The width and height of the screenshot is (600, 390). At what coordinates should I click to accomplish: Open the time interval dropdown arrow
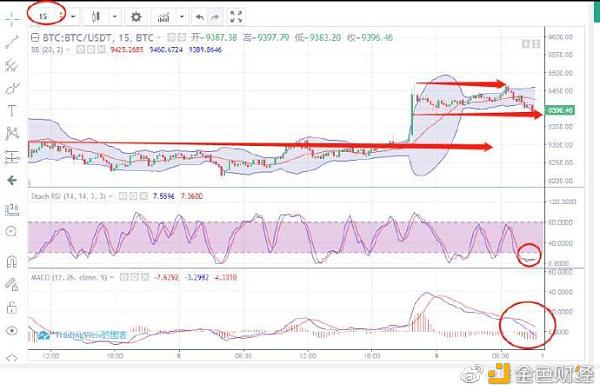[73, 17]
